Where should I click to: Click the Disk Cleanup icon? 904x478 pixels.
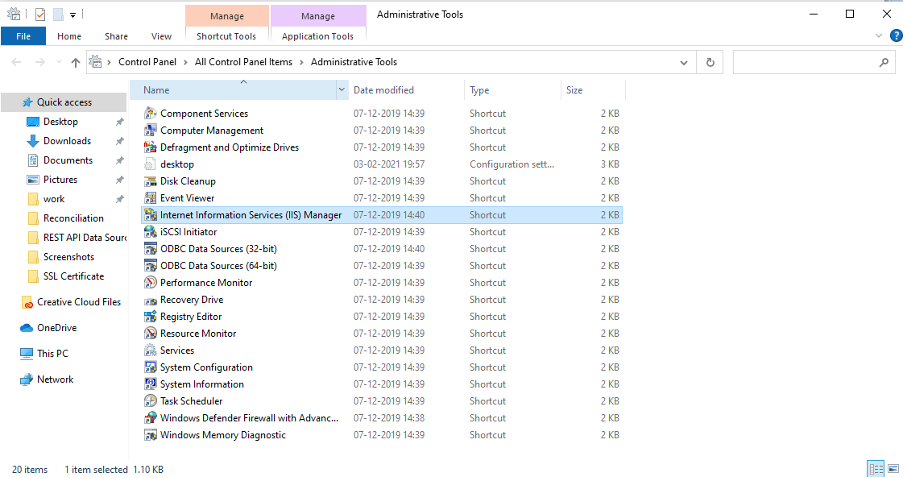[151, 181]
